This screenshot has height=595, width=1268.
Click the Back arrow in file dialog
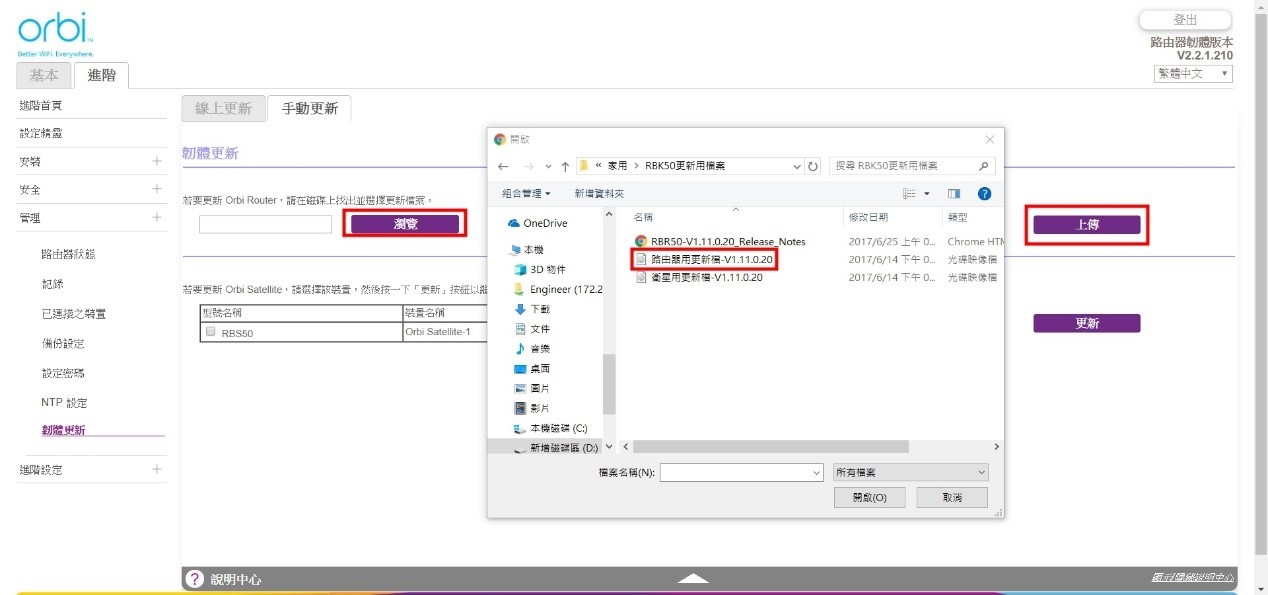503,166
